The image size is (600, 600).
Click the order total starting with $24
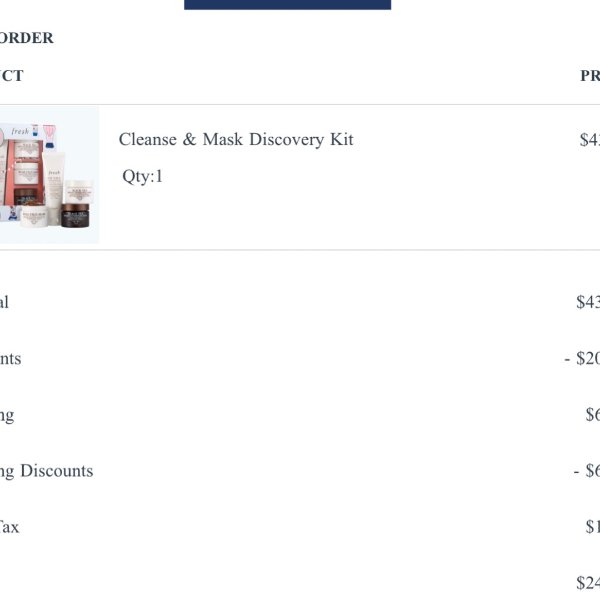coord(588,583)
